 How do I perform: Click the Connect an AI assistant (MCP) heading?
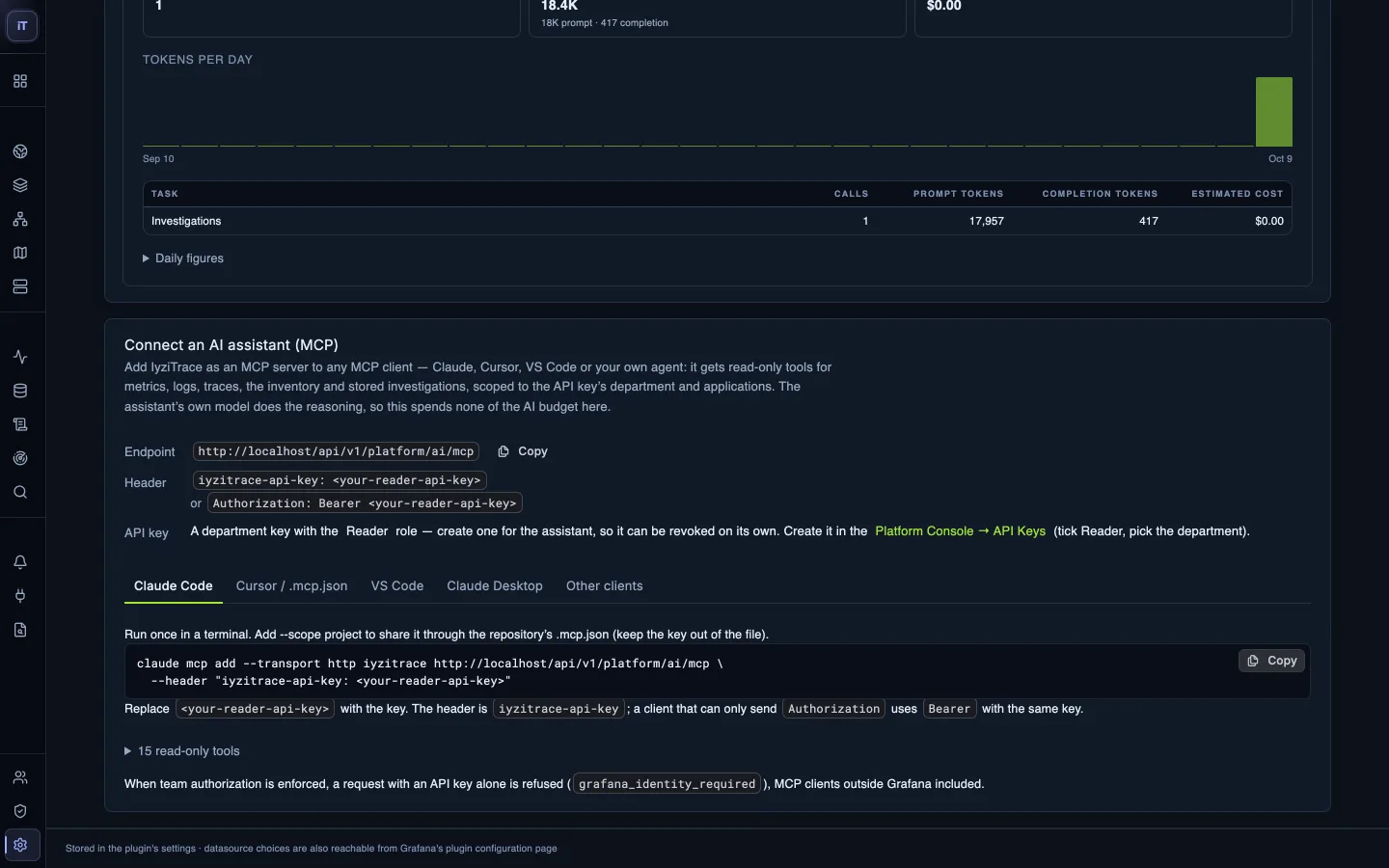[x=231, y=345]
